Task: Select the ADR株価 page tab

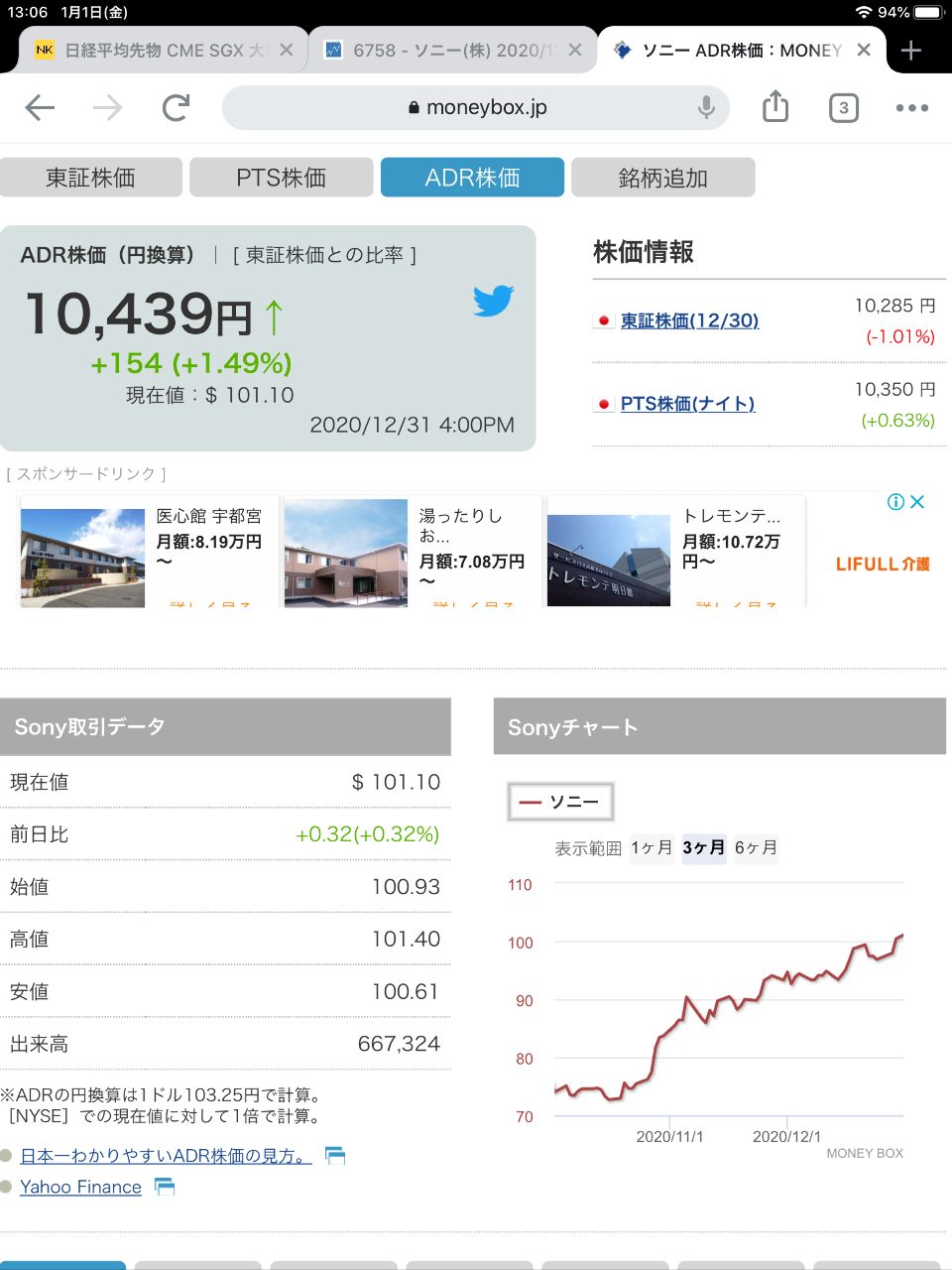Action: 473,178
